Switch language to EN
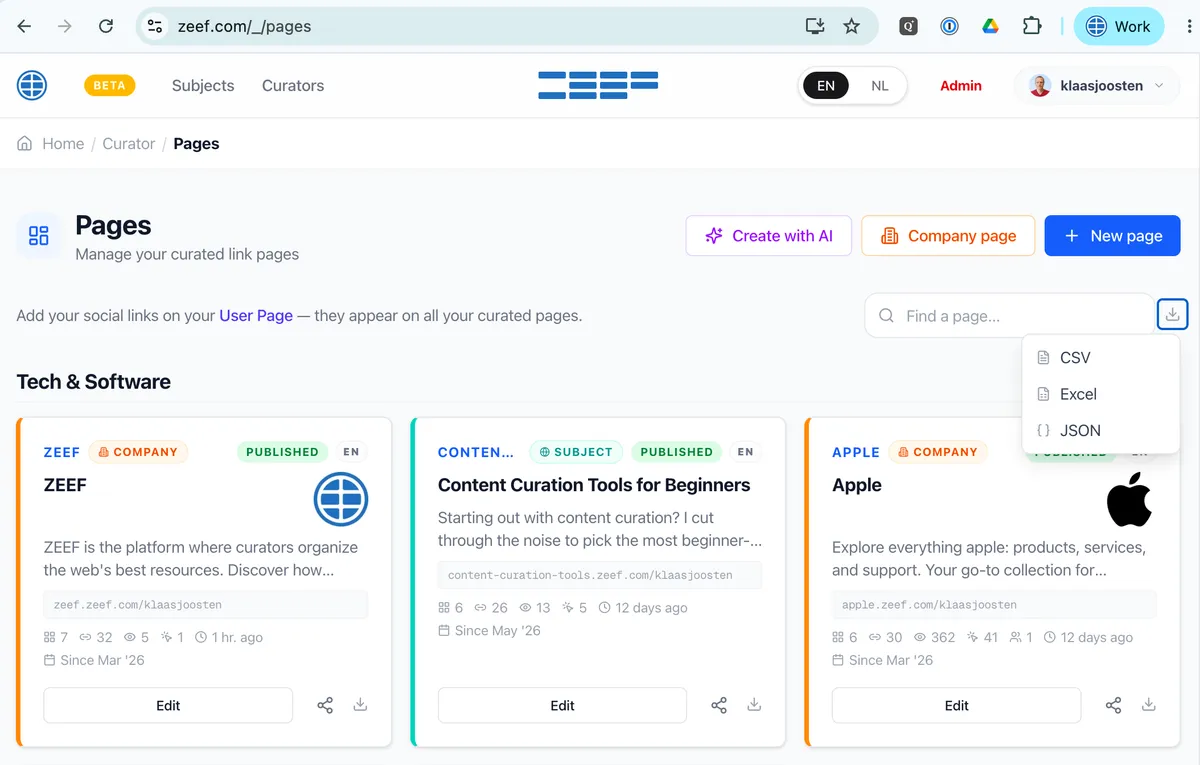 826,86
